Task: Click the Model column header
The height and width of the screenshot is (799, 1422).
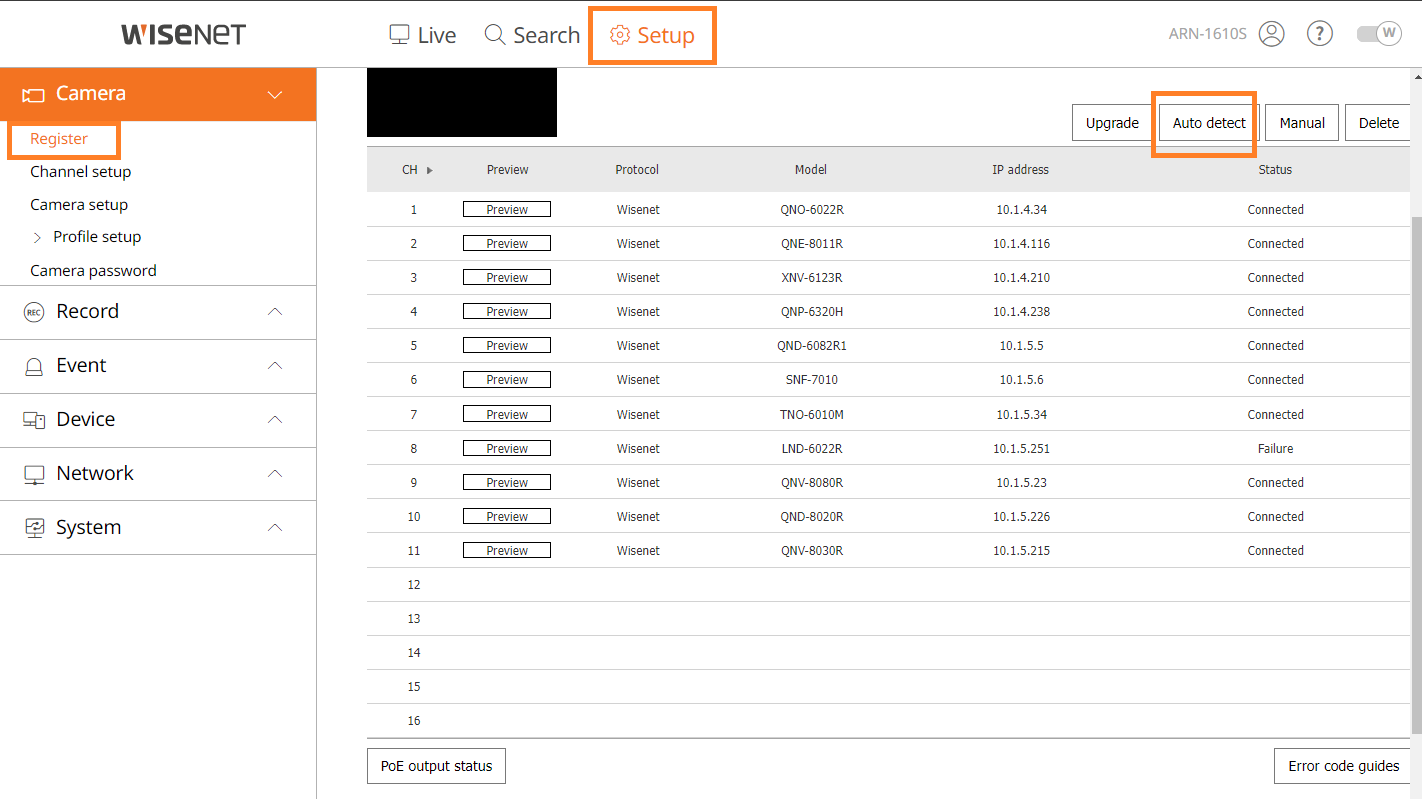Action: pyautogui.click(x=811, y=170)
